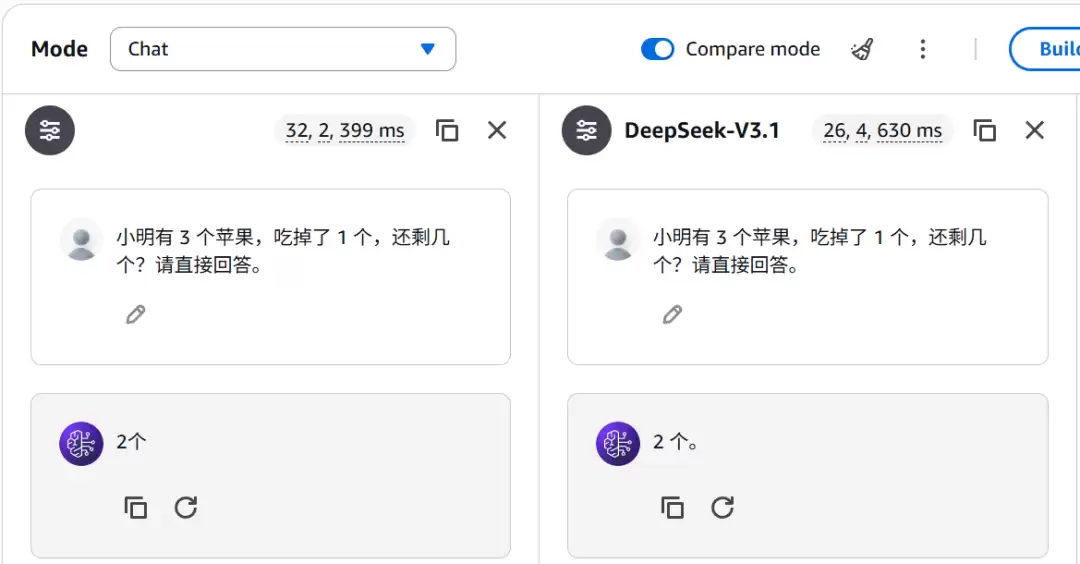Regenerate the DeepSeek-V3.1 response
This screenshot has height=564, width=1080.
tap(723, 507)
